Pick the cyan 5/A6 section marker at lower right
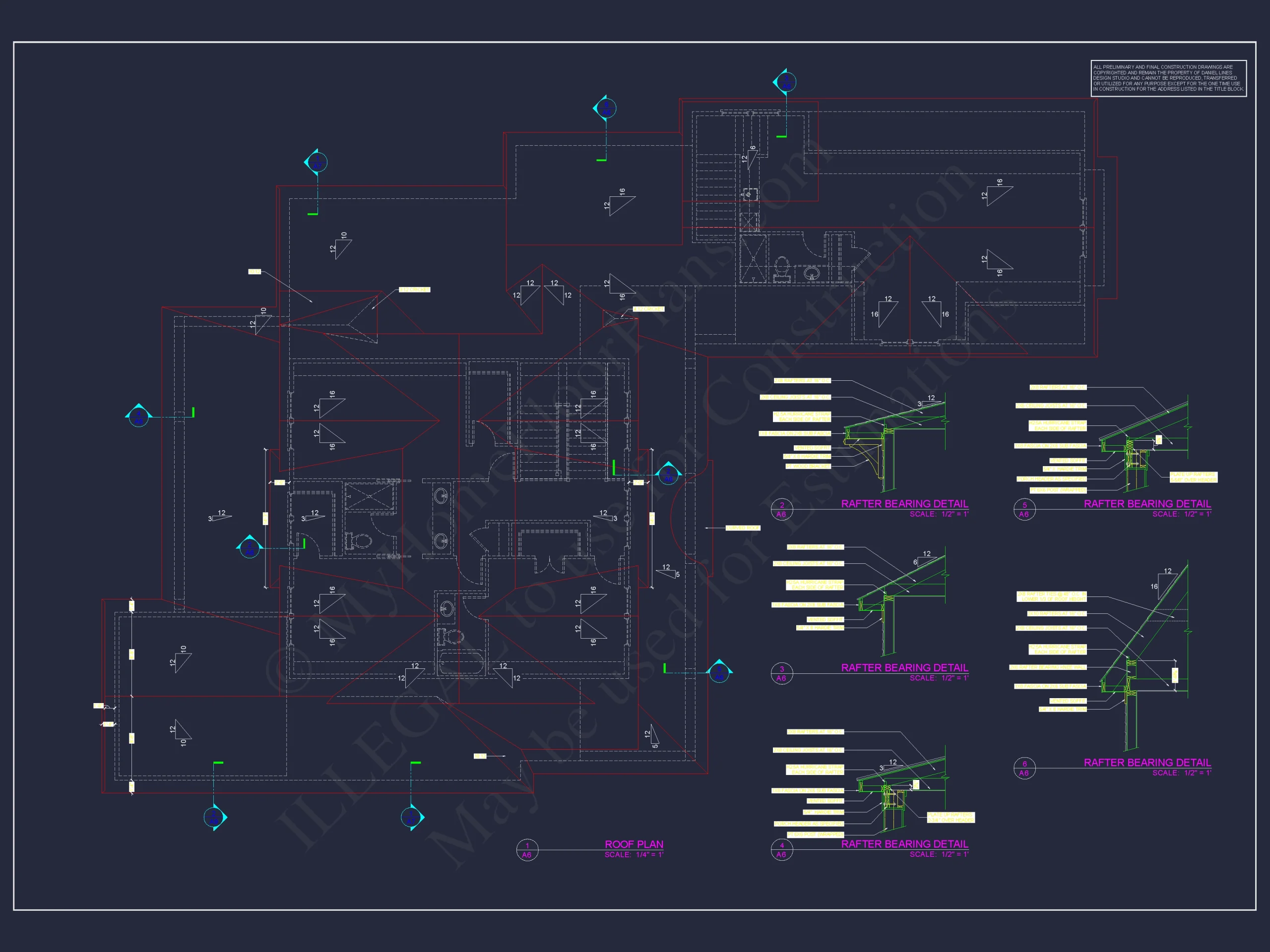Image resolution: width=1270 pixels, height=952 pixels. click(719, 672)
